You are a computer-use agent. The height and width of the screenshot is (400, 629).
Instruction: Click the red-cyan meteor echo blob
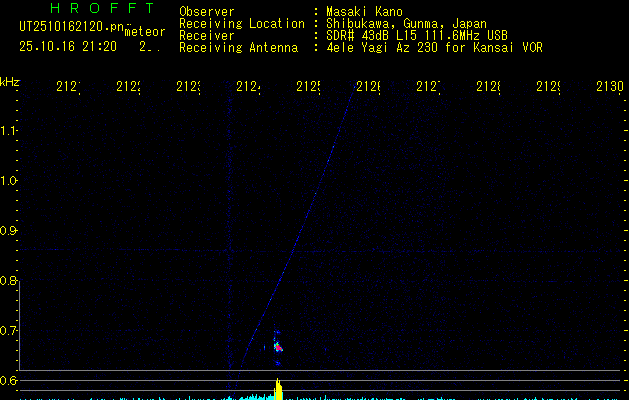coord(279,347)
